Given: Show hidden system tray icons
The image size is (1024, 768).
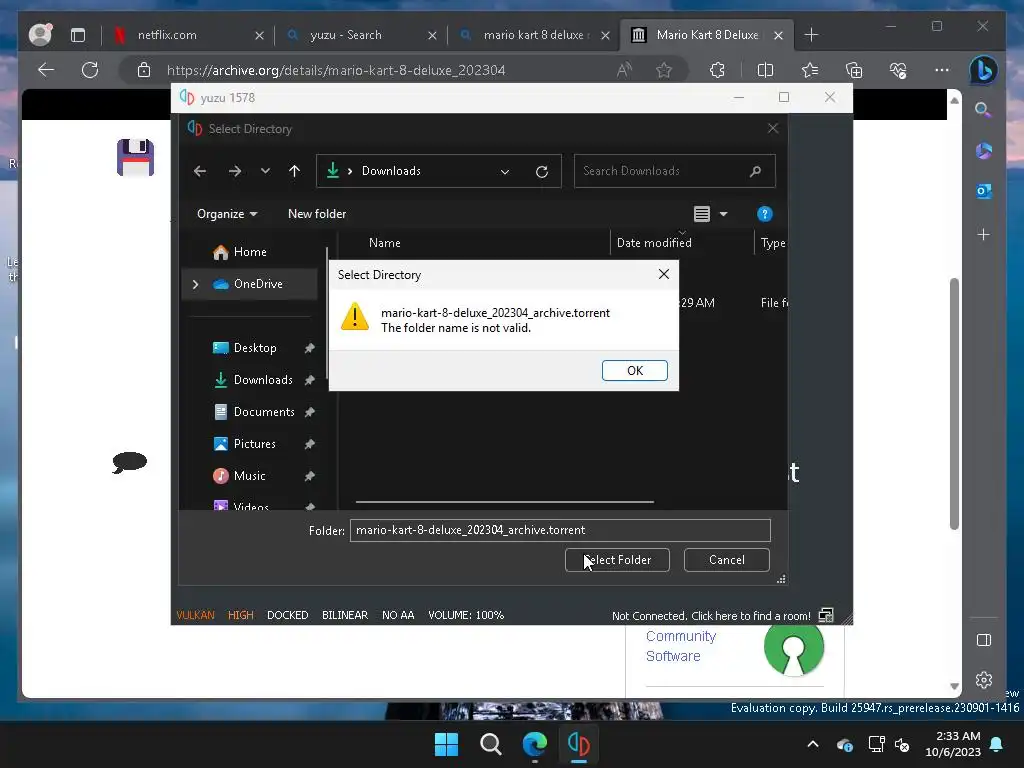Looking at the screenshot, I should (x=812, y=744).
